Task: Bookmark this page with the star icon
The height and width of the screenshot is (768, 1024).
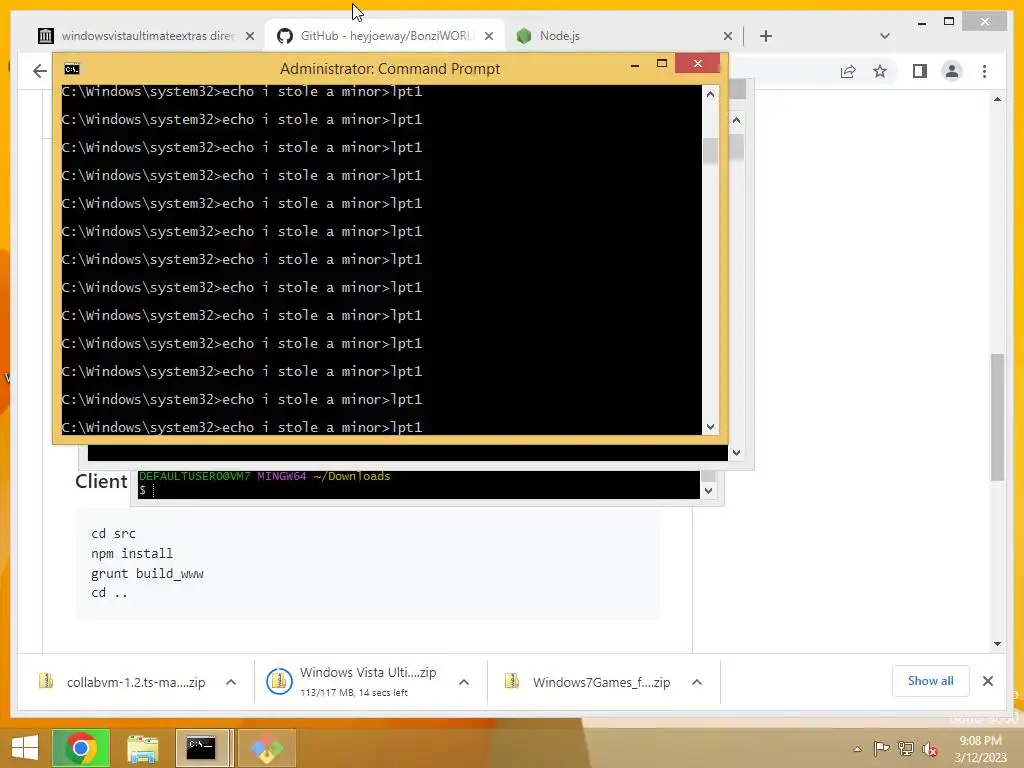Action: coord(880,71)
